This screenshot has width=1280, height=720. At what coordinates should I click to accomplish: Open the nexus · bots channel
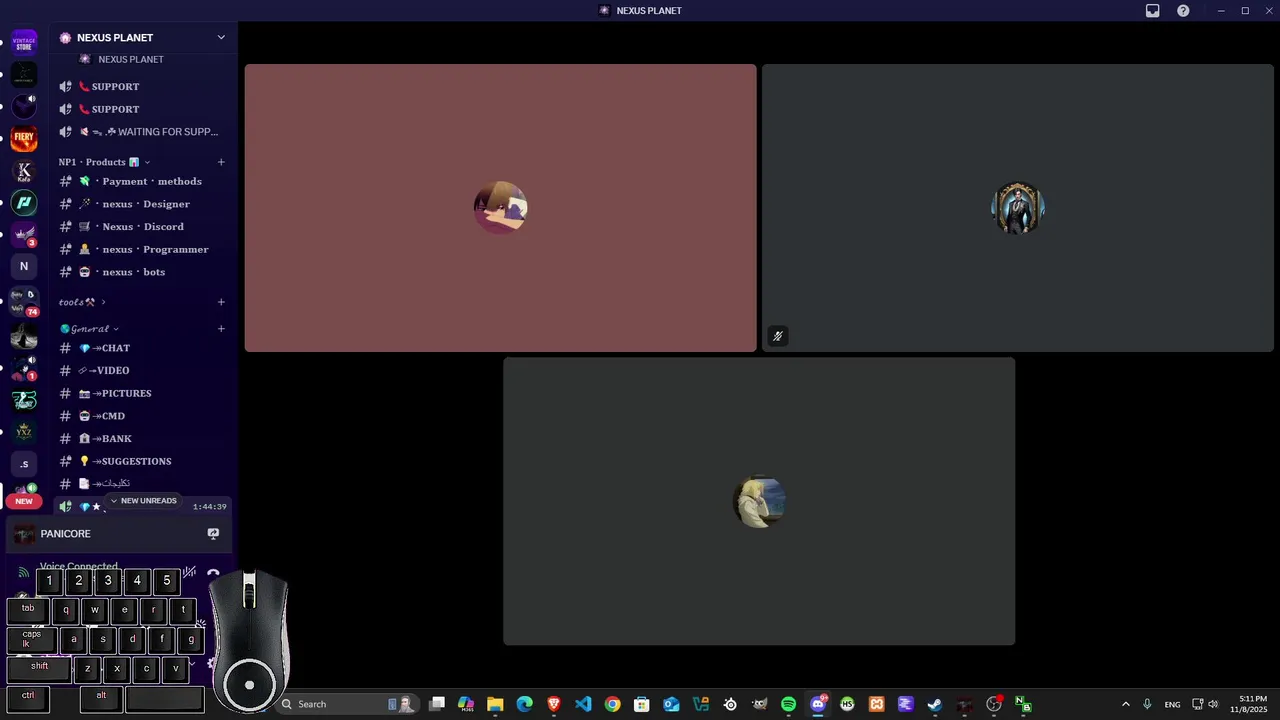click(x=143, y=272)
